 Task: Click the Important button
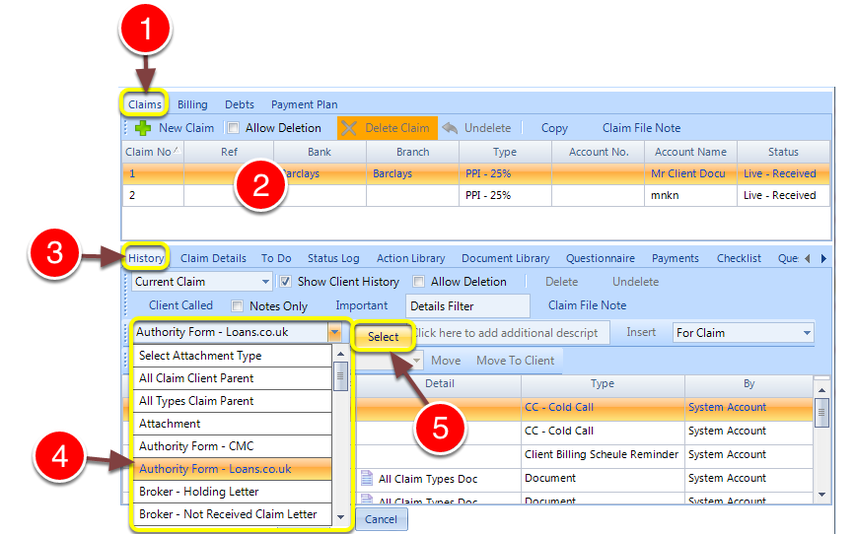[362, 305]
